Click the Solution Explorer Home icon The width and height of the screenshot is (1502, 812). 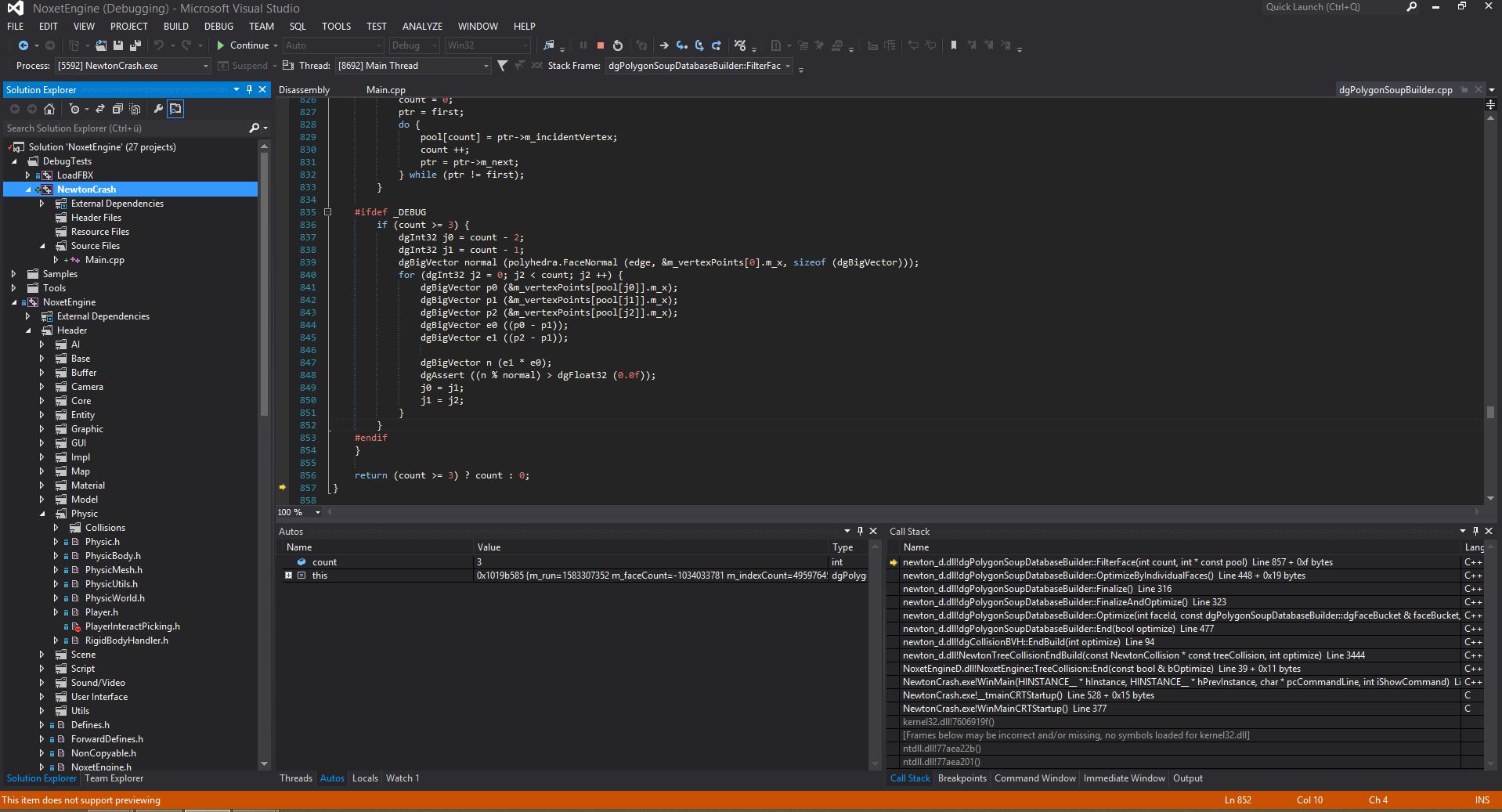pos(49,109)
